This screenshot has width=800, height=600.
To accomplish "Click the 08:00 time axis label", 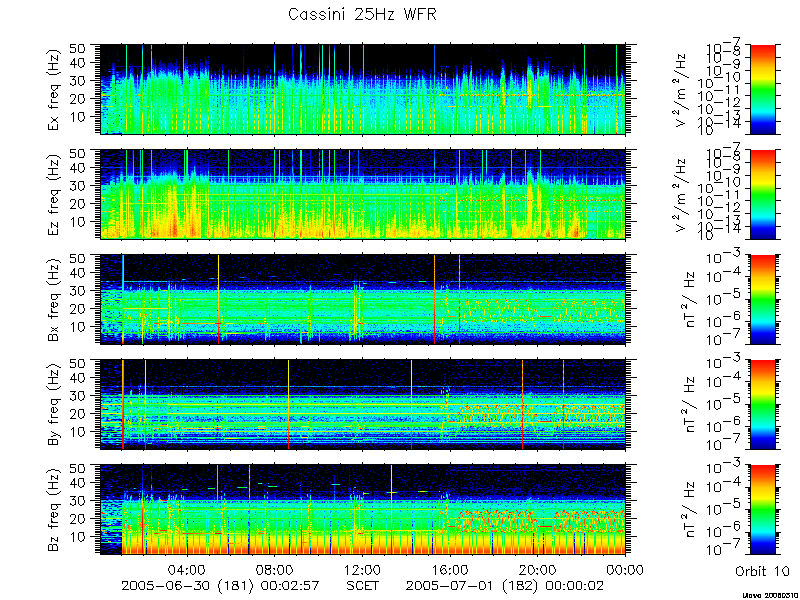I will [276, 569].
